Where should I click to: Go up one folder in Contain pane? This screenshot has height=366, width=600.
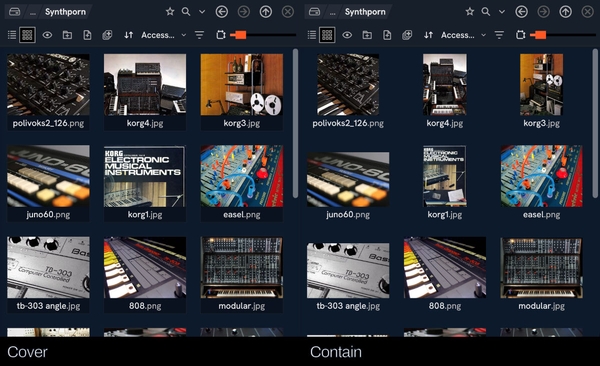click(x=566, y=12)
